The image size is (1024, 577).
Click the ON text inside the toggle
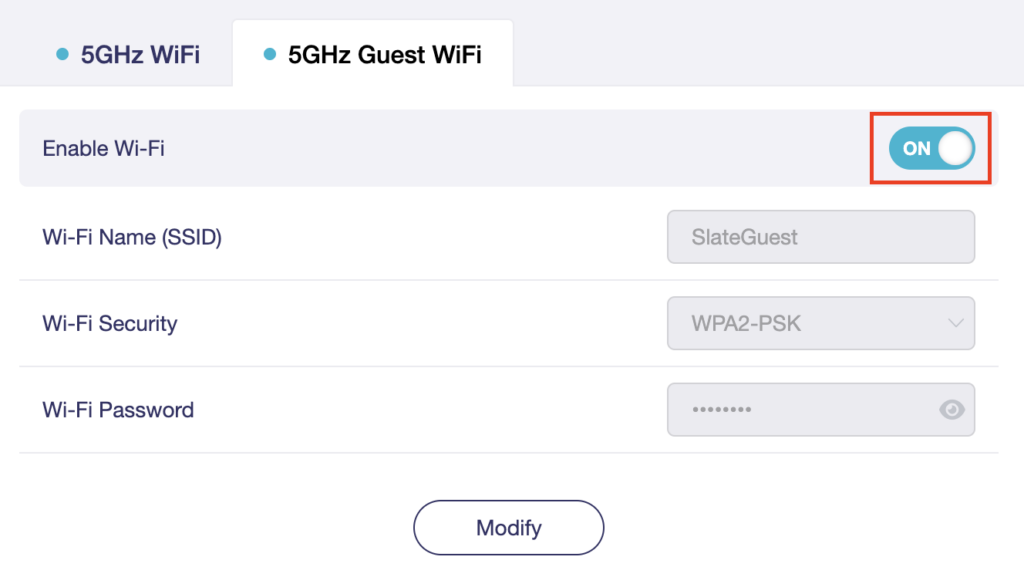(x=916, y=149)
